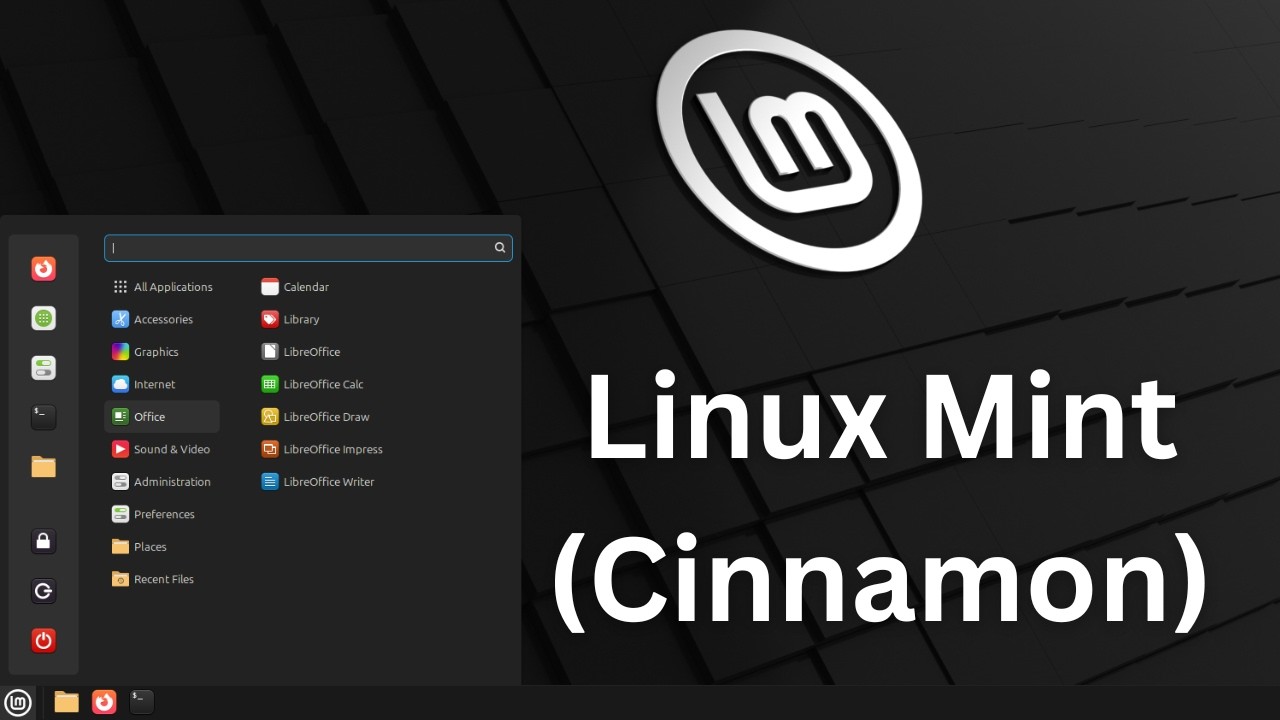1280x720 pixels.
Task: Click the Sound & Video play icon
Action: coord(120,449)
